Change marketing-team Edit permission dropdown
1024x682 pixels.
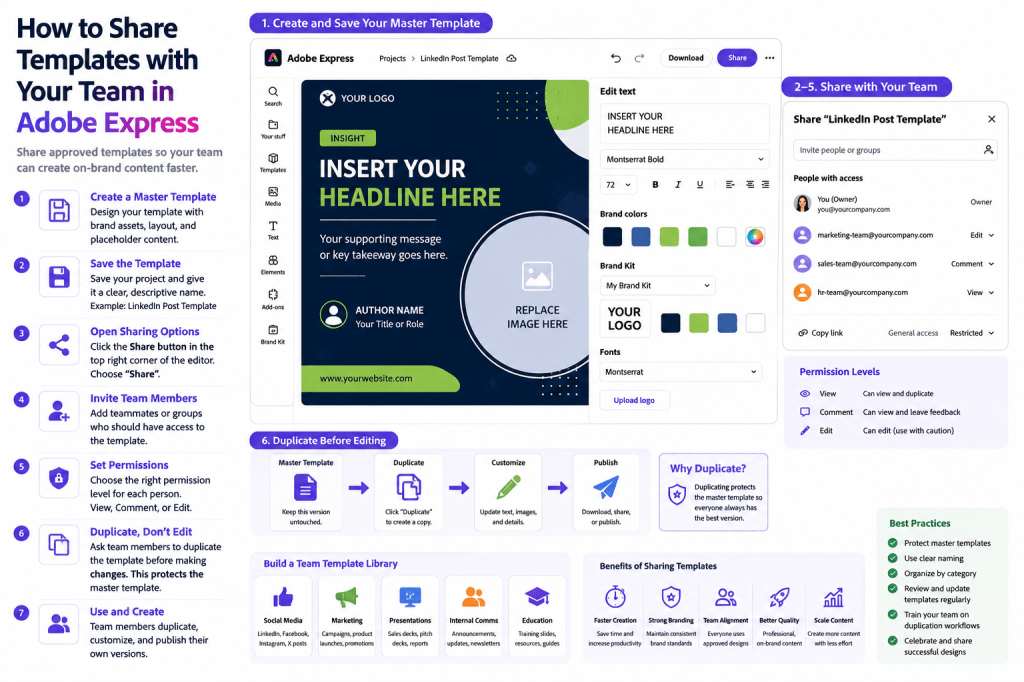982,235
